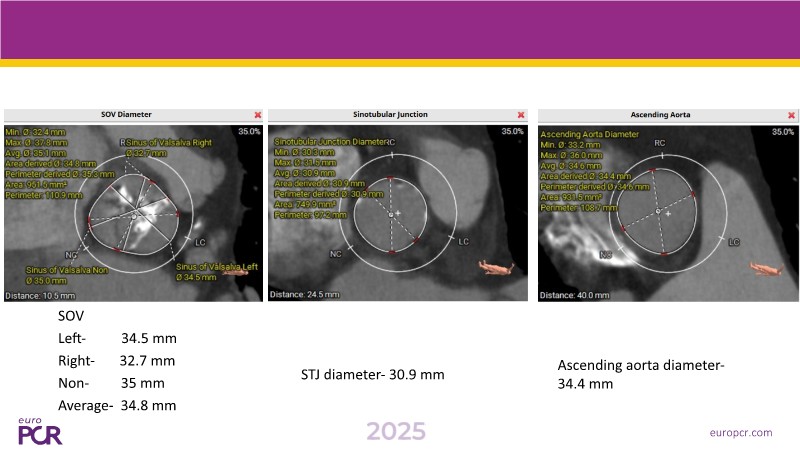Close the Sinotubular Junction panel

tap(522, 116)
